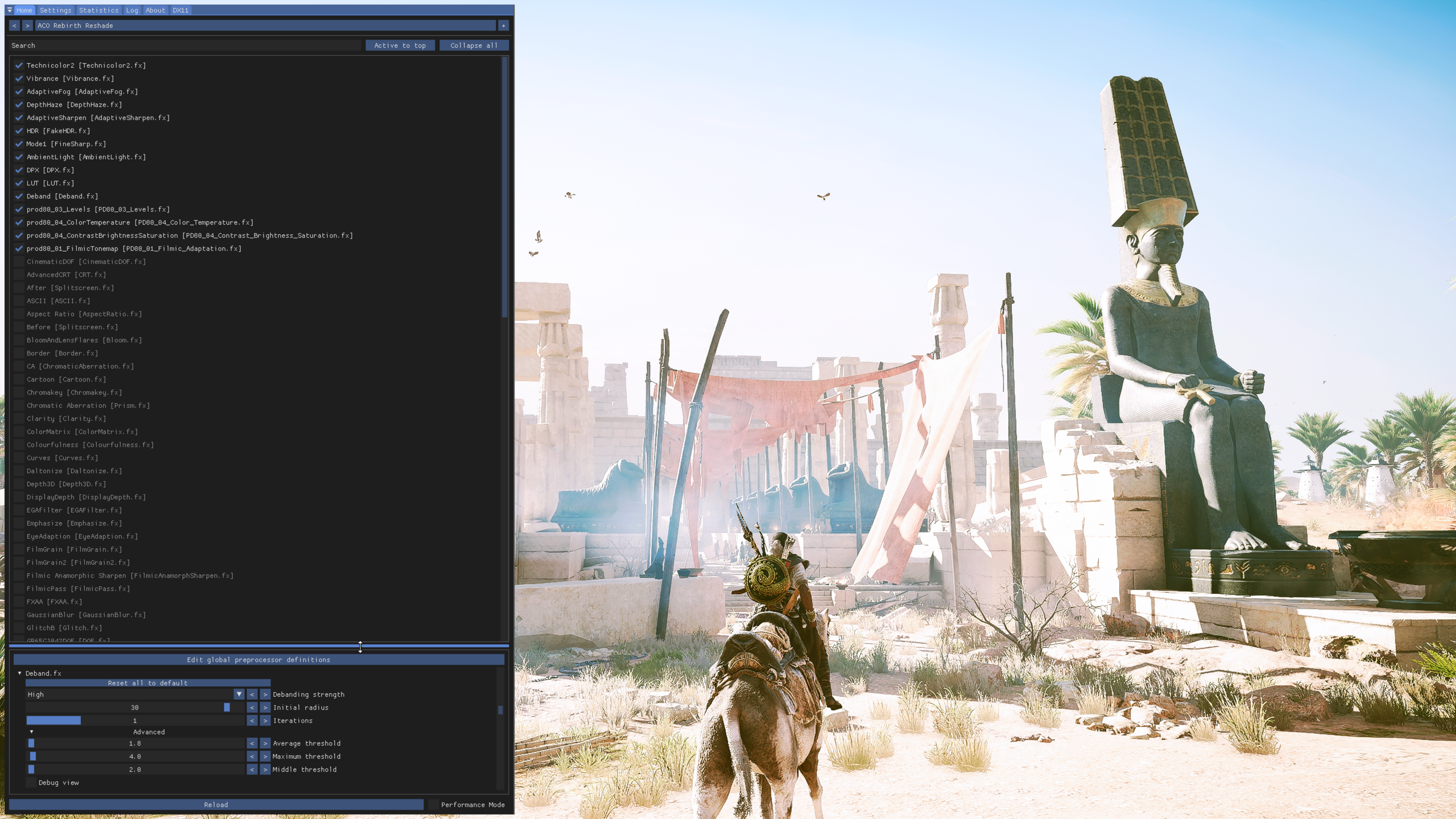Image resolution: width=1456 pixels, height=819 pixels.
Task: Select the DX11 menu item
Action: pyautogui.click(x=180, y=10)
